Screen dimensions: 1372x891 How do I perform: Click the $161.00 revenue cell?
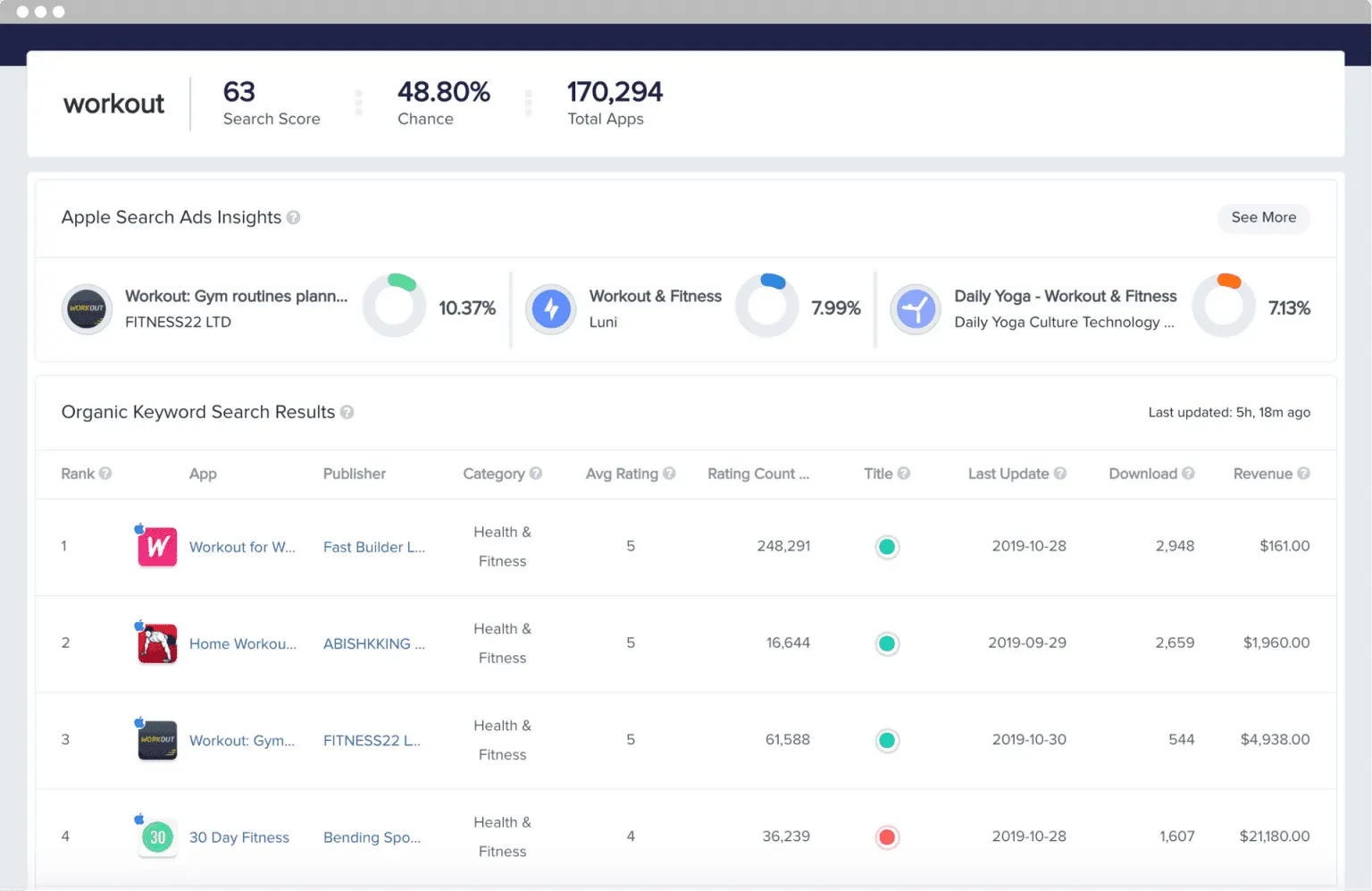coord(1284,546)
